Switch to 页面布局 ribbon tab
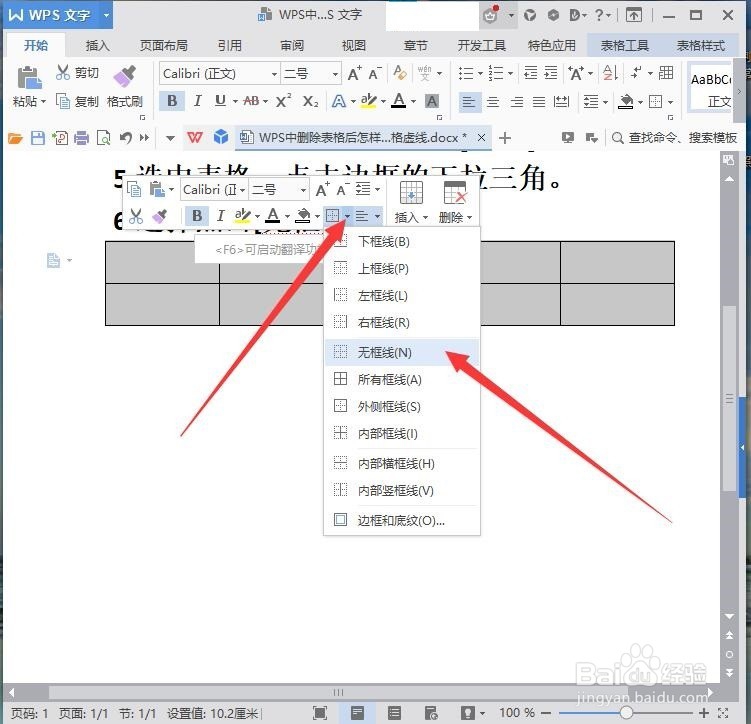Viewport: 751px width, 724px height. tap(164, 45)
